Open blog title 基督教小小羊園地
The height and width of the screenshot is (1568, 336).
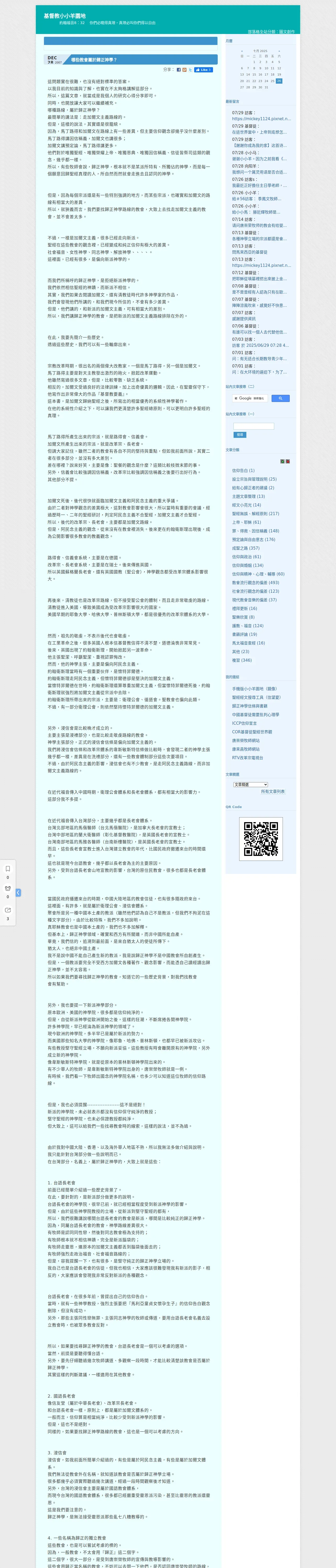click(65, 16)
